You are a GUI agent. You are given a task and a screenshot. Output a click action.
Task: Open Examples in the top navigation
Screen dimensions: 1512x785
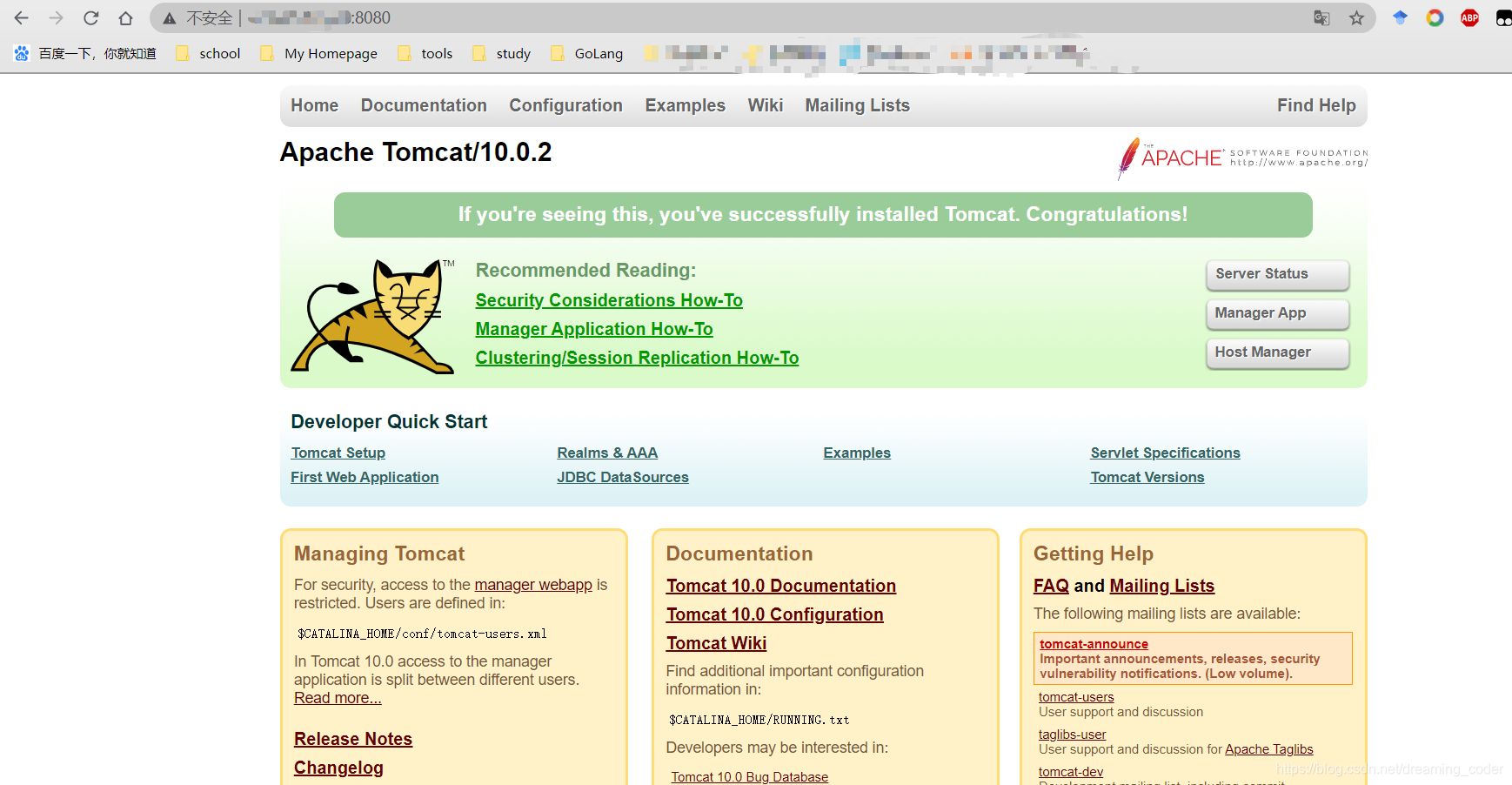click(x=685, y=105)
